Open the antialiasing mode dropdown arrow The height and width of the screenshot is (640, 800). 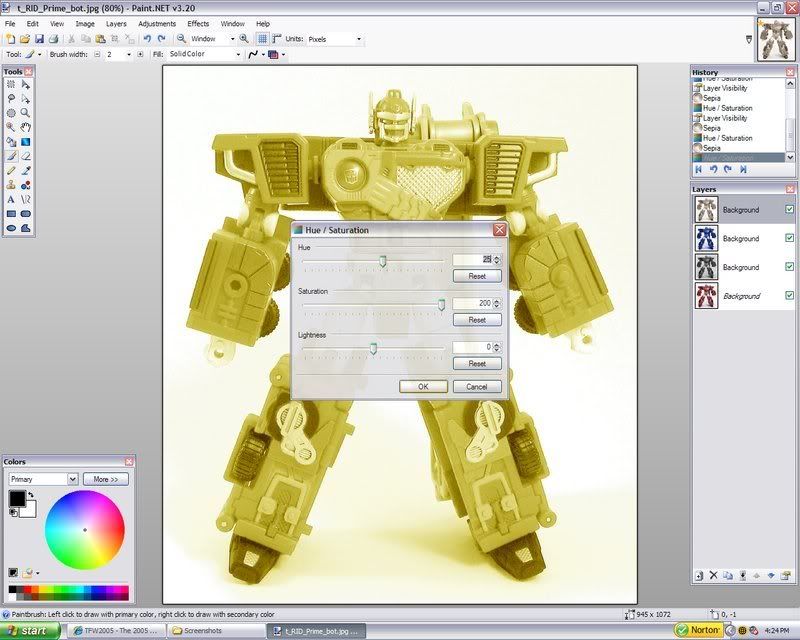263,54
